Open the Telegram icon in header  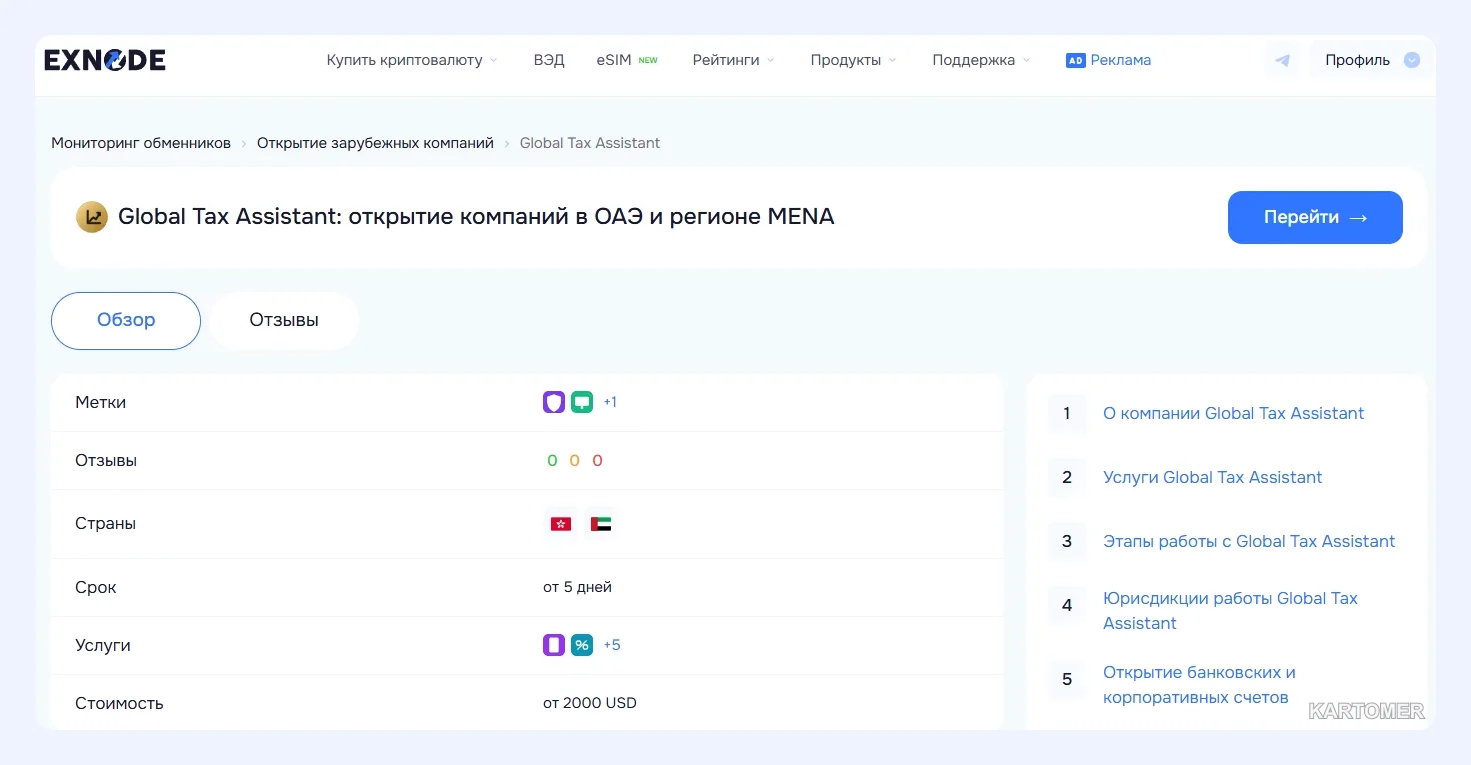pos(1282,60)
